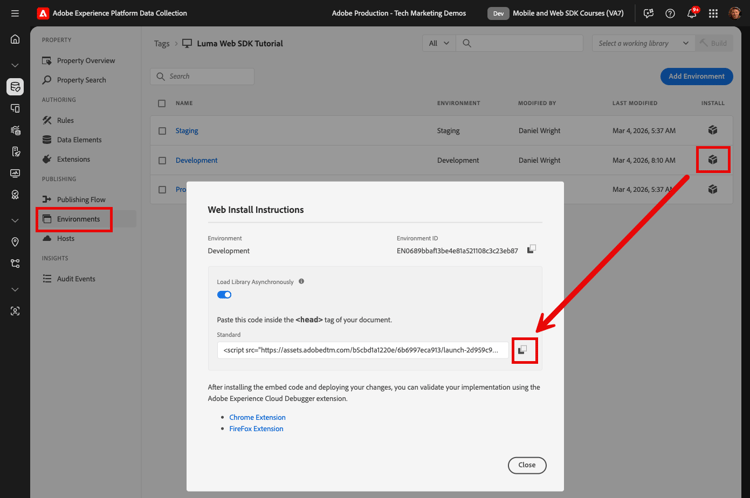The height and width of the screenshot is (498, 750).
Task: Expand the second left rail chevron section
Action: [15, 221]
